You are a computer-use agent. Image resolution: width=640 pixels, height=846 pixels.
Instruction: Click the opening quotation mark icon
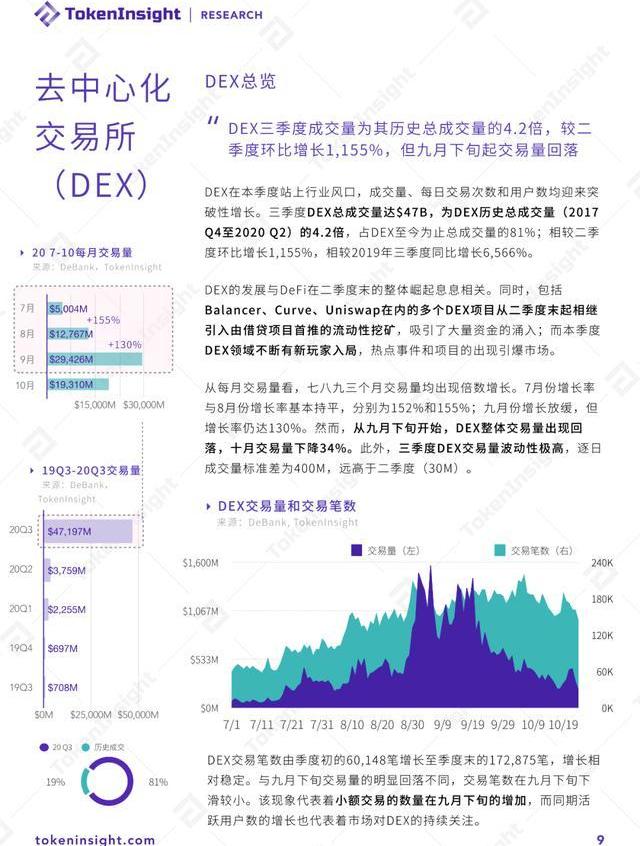pos(213,121)
